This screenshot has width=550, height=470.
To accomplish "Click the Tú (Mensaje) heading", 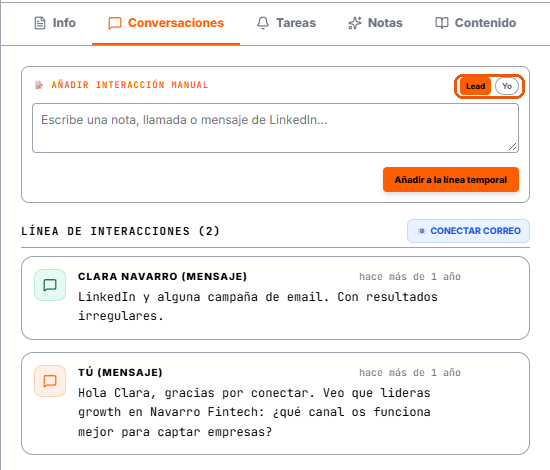I will click(x=120, y=372).
